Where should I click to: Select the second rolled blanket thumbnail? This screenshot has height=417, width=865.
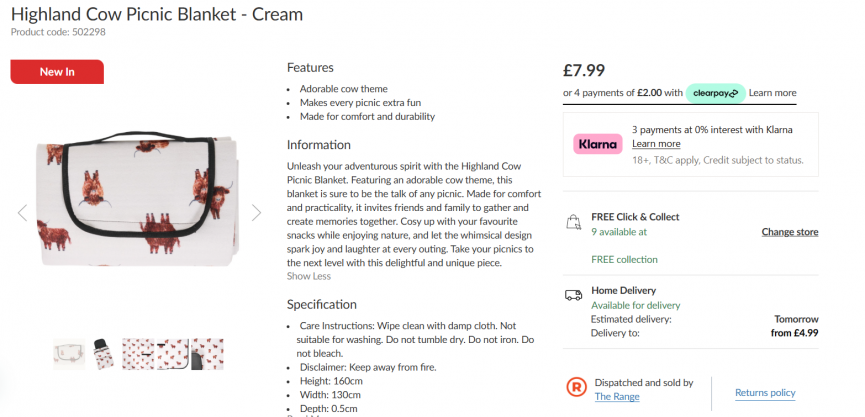[104, 354]
